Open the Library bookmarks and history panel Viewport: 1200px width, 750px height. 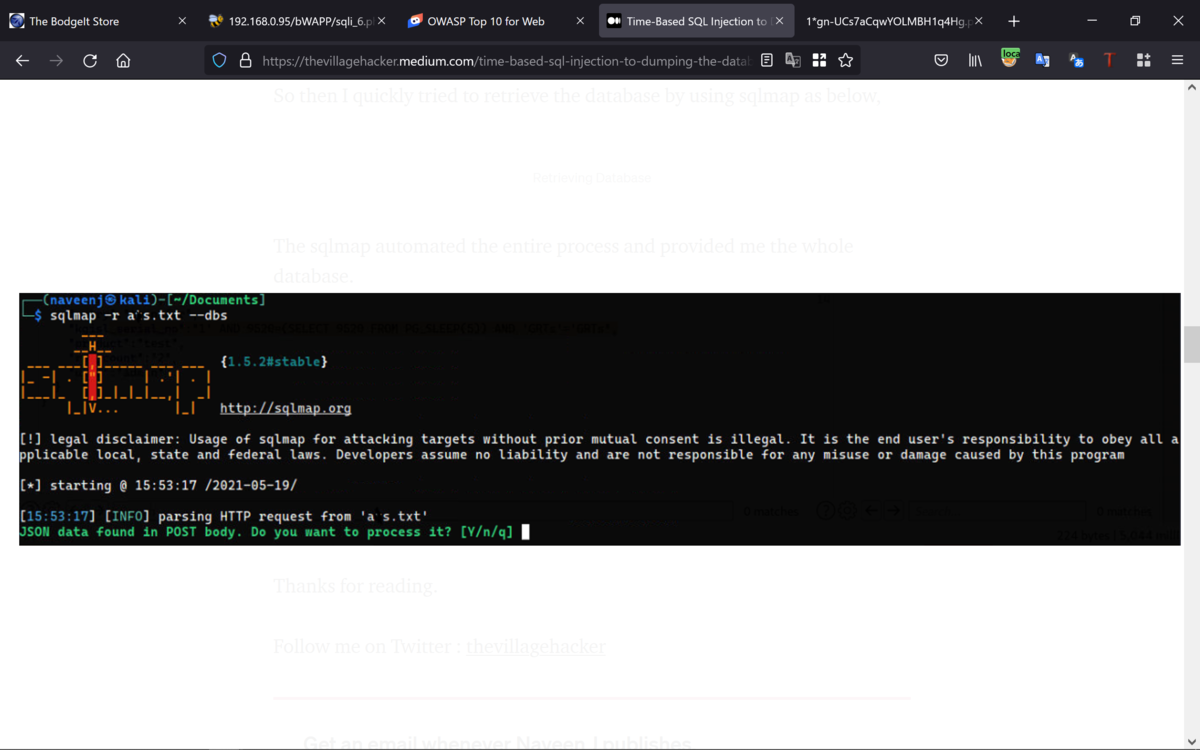click(x=975, y=61)
